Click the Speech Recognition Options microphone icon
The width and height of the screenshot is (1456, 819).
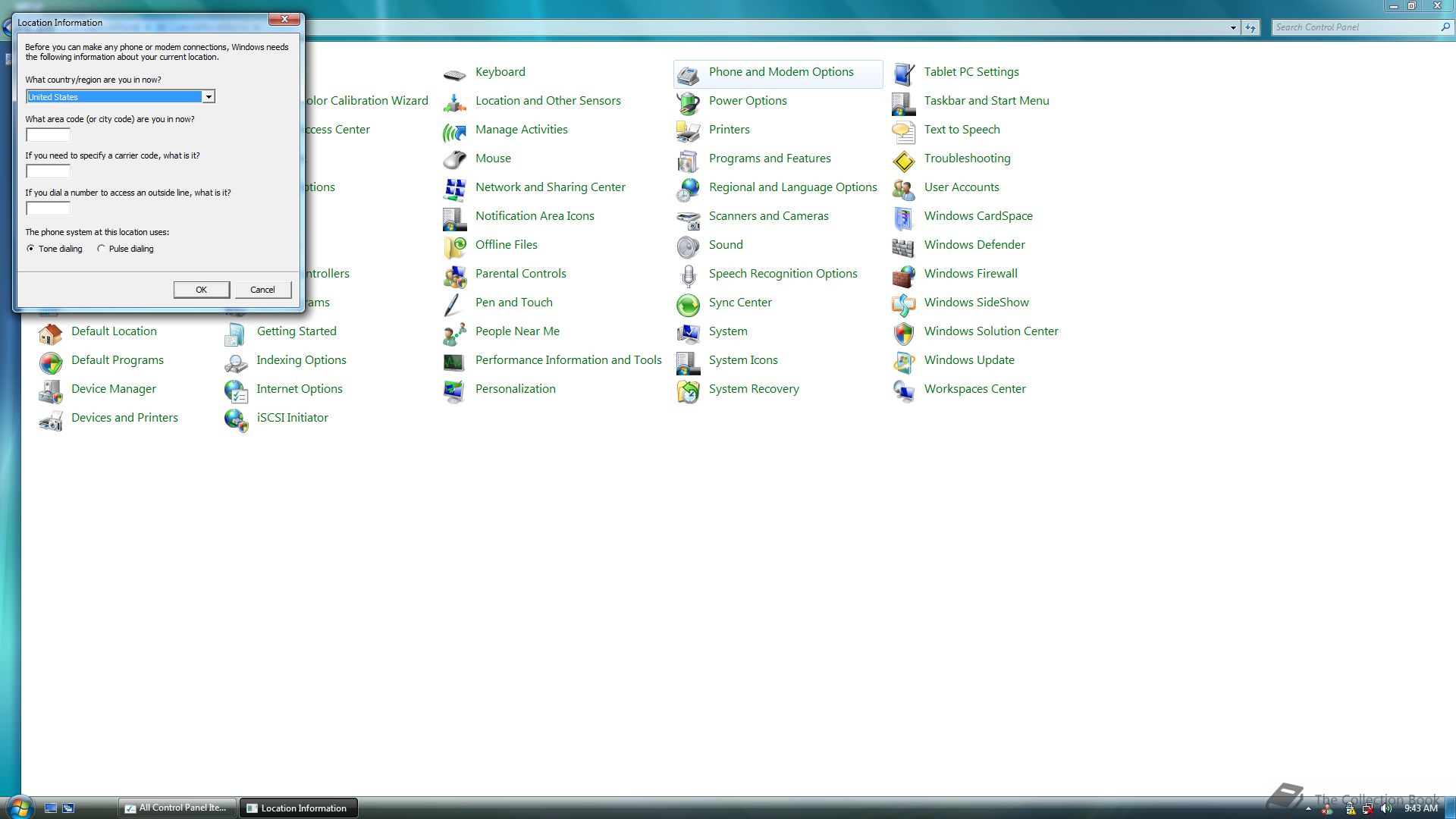tap(688, 275)
